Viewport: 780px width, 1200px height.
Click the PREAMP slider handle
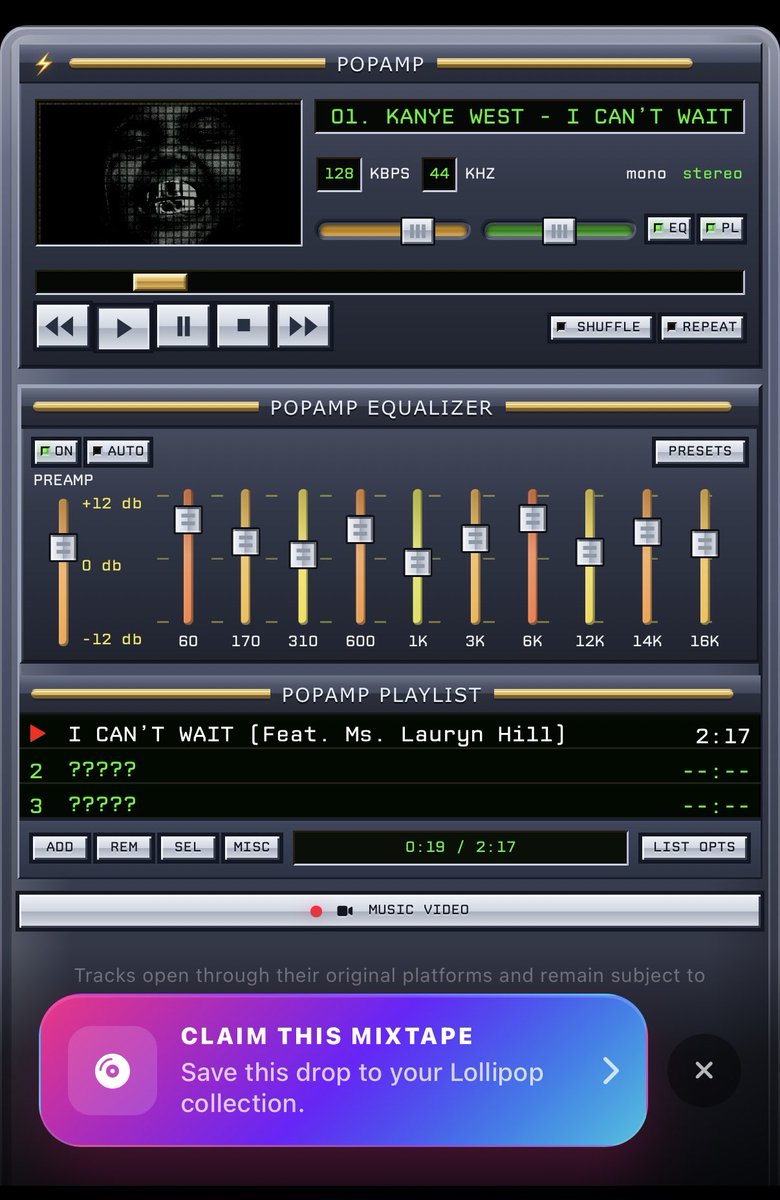[63, 548]
